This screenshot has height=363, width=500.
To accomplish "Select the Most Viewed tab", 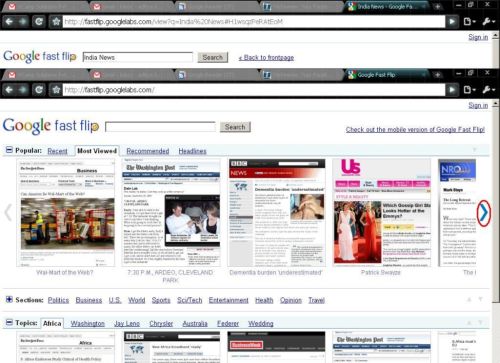I will click(97, 151).
